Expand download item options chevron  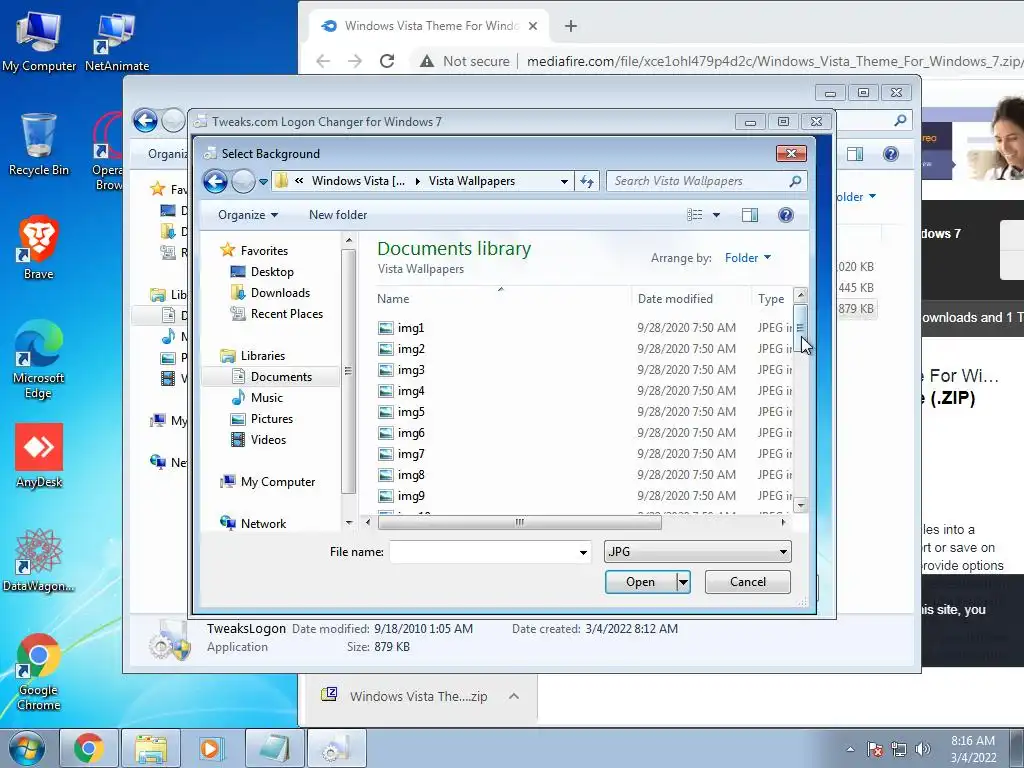514,696
